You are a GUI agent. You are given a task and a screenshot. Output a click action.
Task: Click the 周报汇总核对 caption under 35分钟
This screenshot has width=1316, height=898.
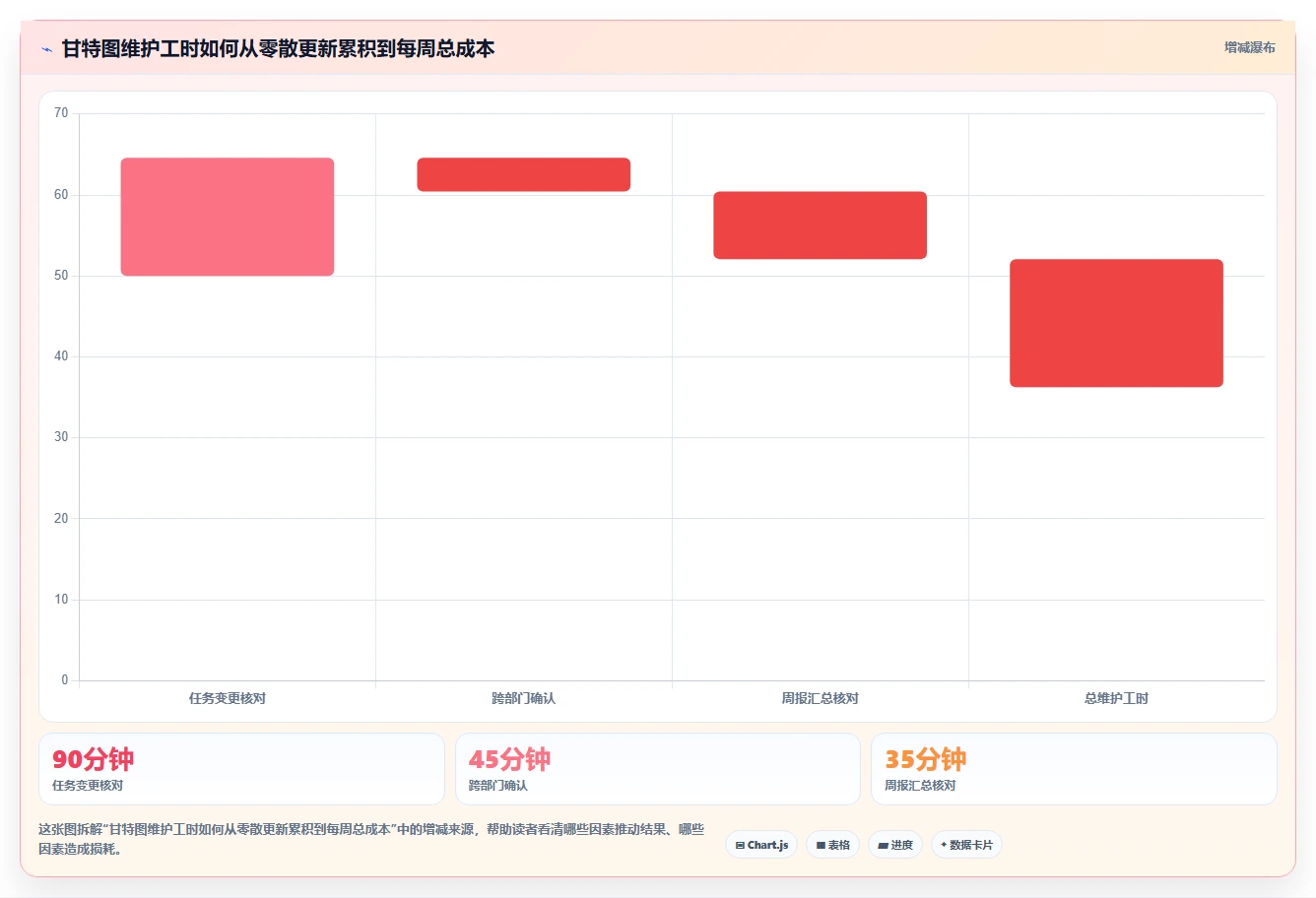pos(920,786)
